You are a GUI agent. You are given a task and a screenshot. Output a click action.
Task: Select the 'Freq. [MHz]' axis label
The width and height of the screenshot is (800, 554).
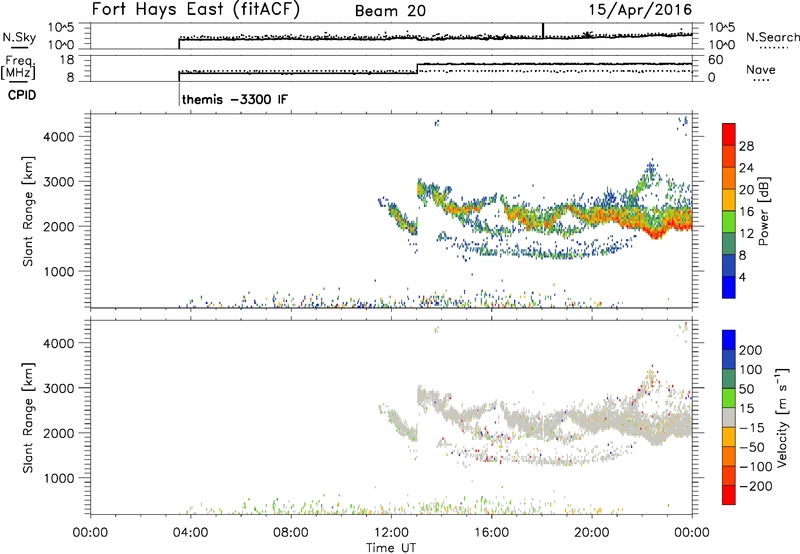pyautogui.click(x=18, y=67)
